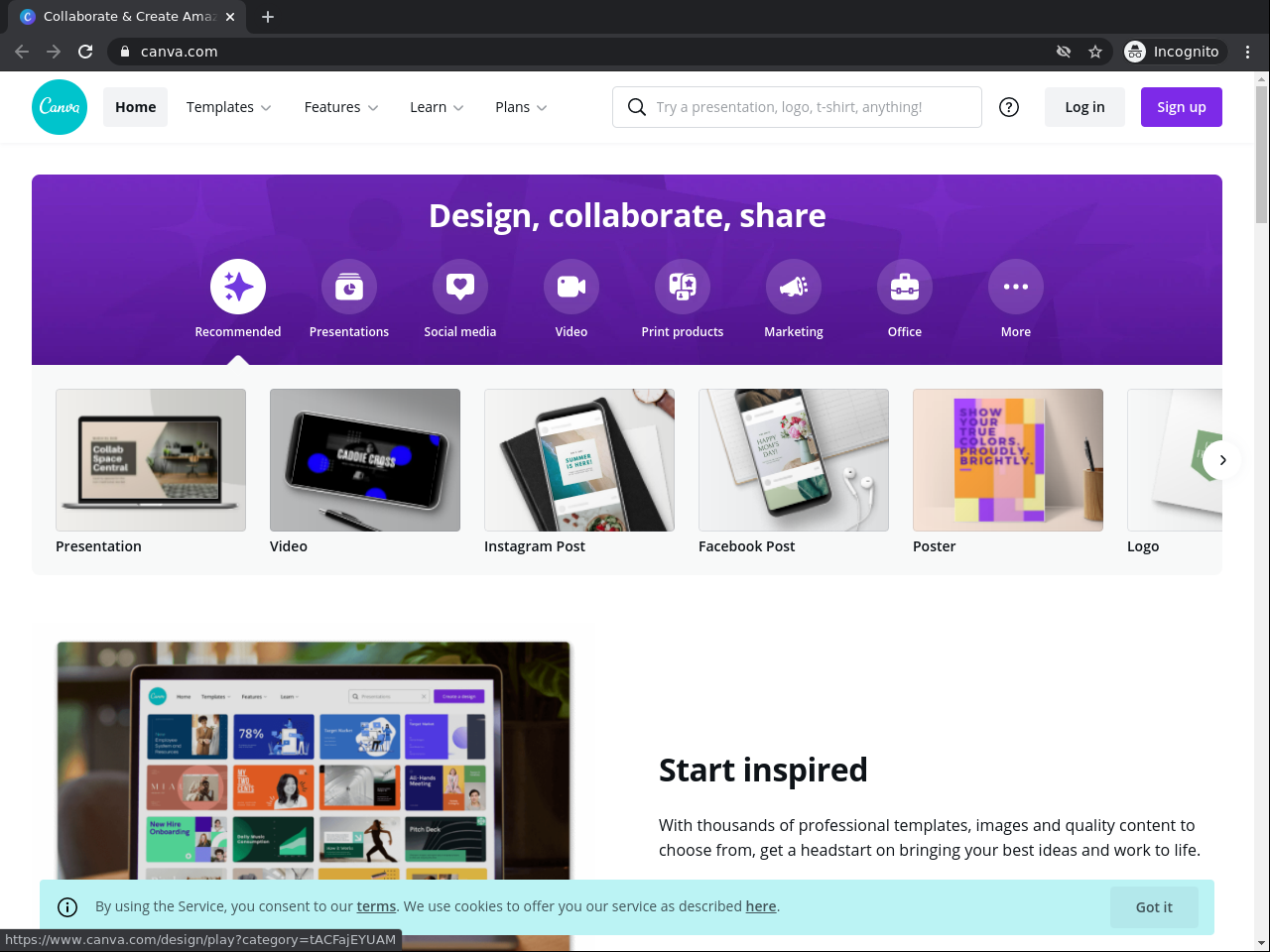Open the Print products category icon
This screenshot has width=1270, height=952.
(x=683, y=287)
